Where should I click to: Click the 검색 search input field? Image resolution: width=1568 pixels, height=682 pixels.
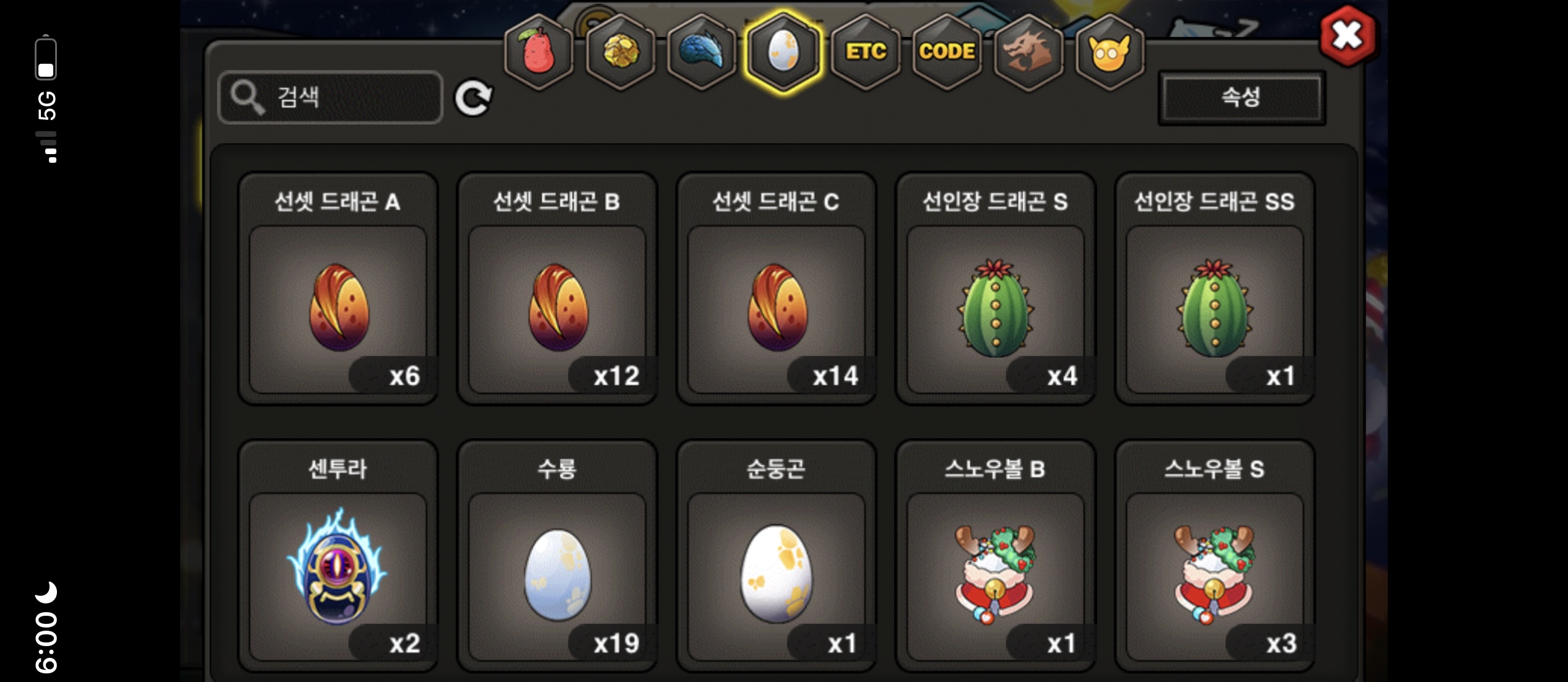331,97
